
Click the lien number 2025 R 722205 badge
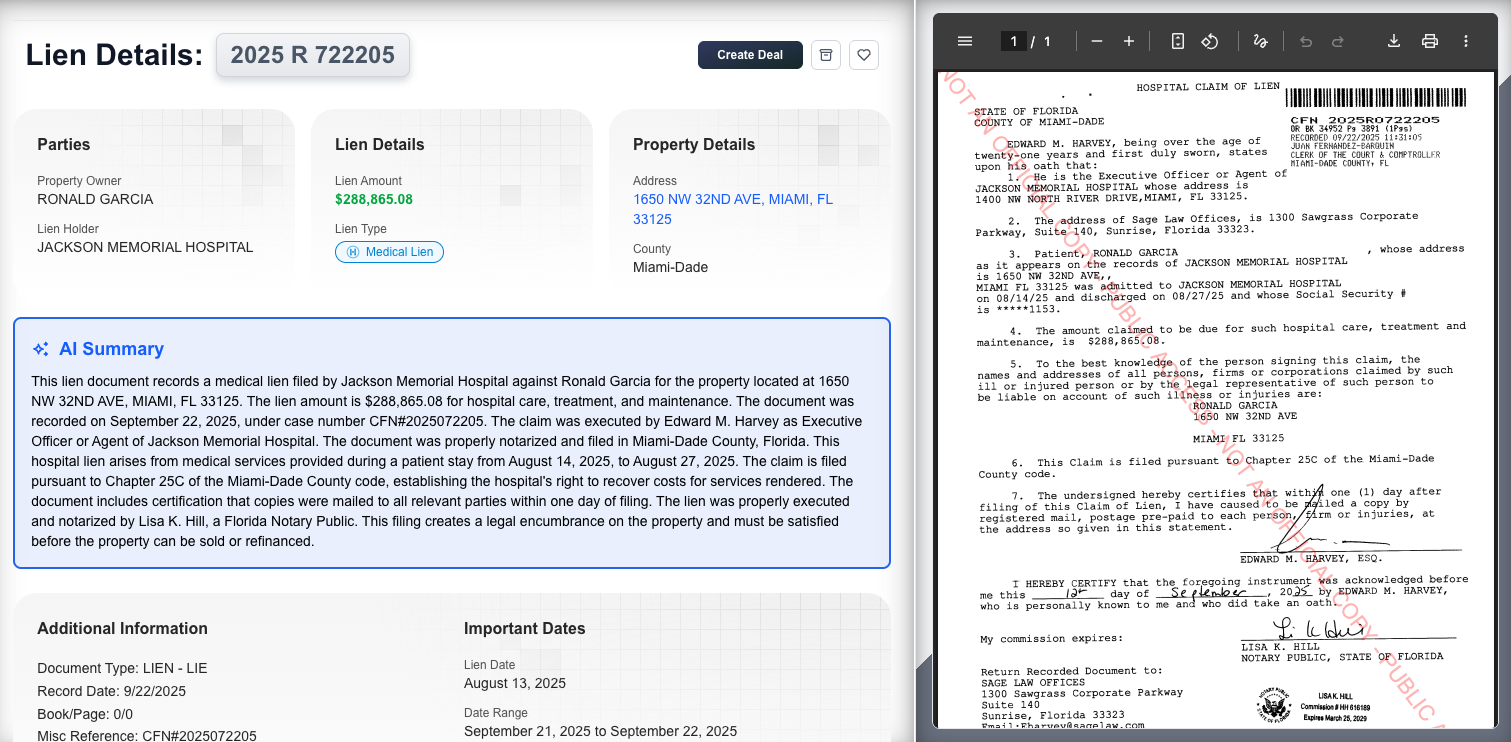[313, 55]
